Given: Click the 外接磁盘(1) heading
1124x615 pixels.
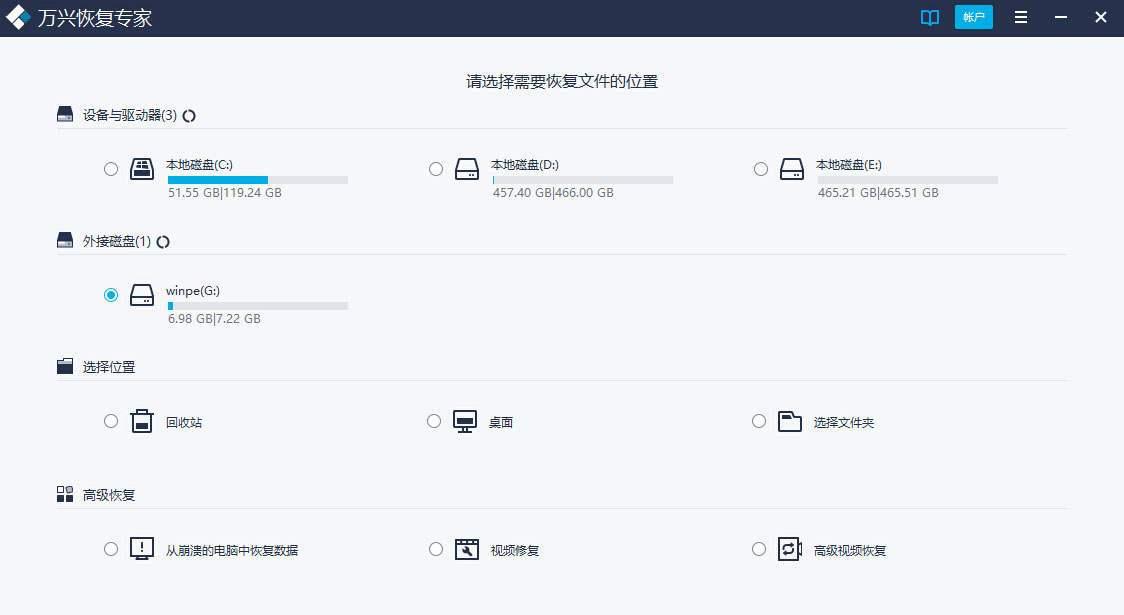Looking at the screenshot, I should pos(117,242).
